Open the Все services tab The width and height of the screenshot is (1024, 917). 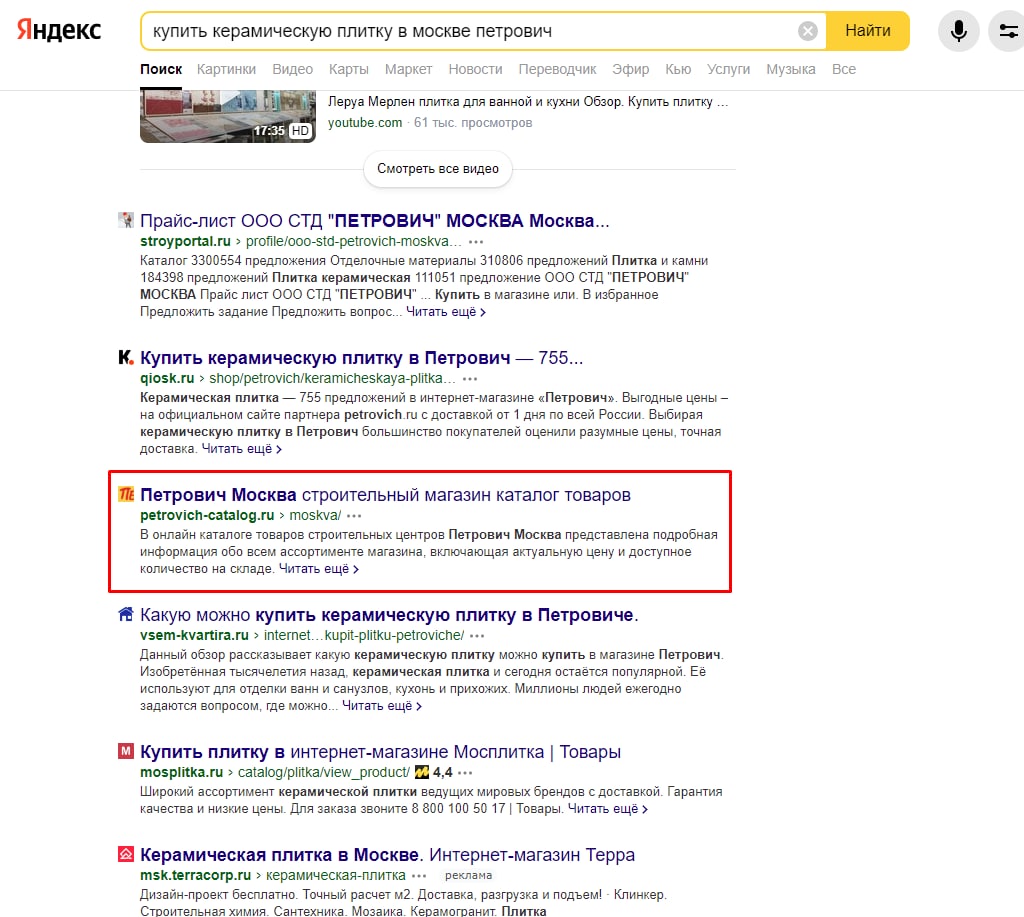click(844, 69)
